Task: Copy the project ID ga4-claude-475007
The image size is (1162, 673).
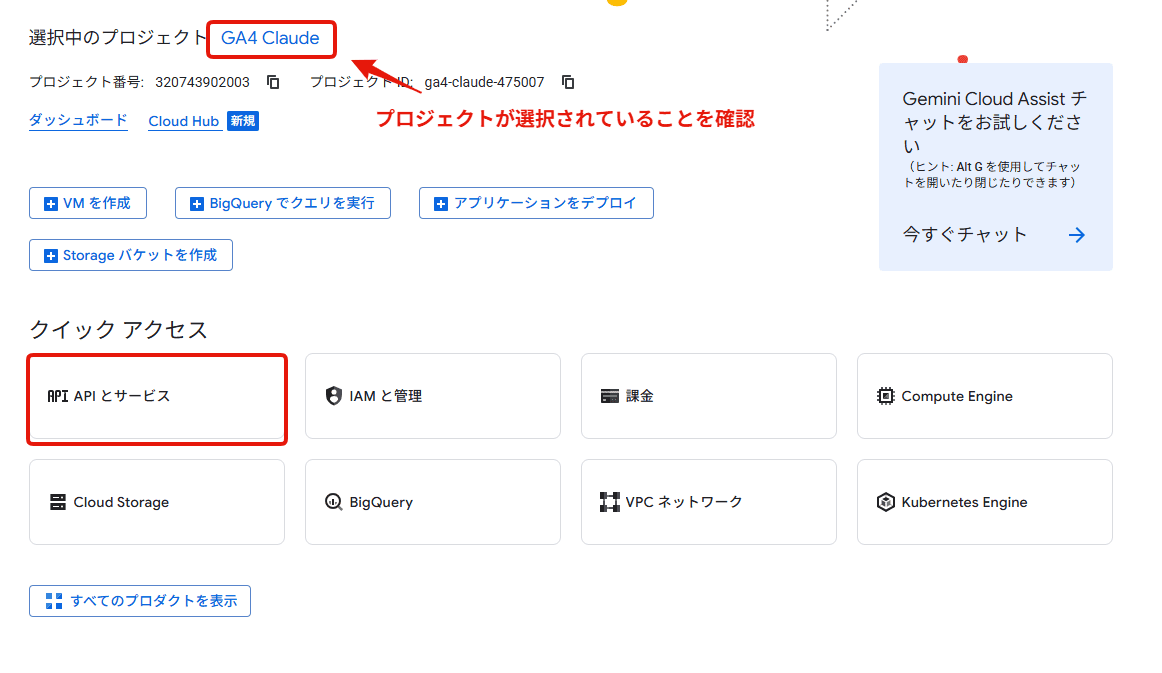Action: click(568, 82)
